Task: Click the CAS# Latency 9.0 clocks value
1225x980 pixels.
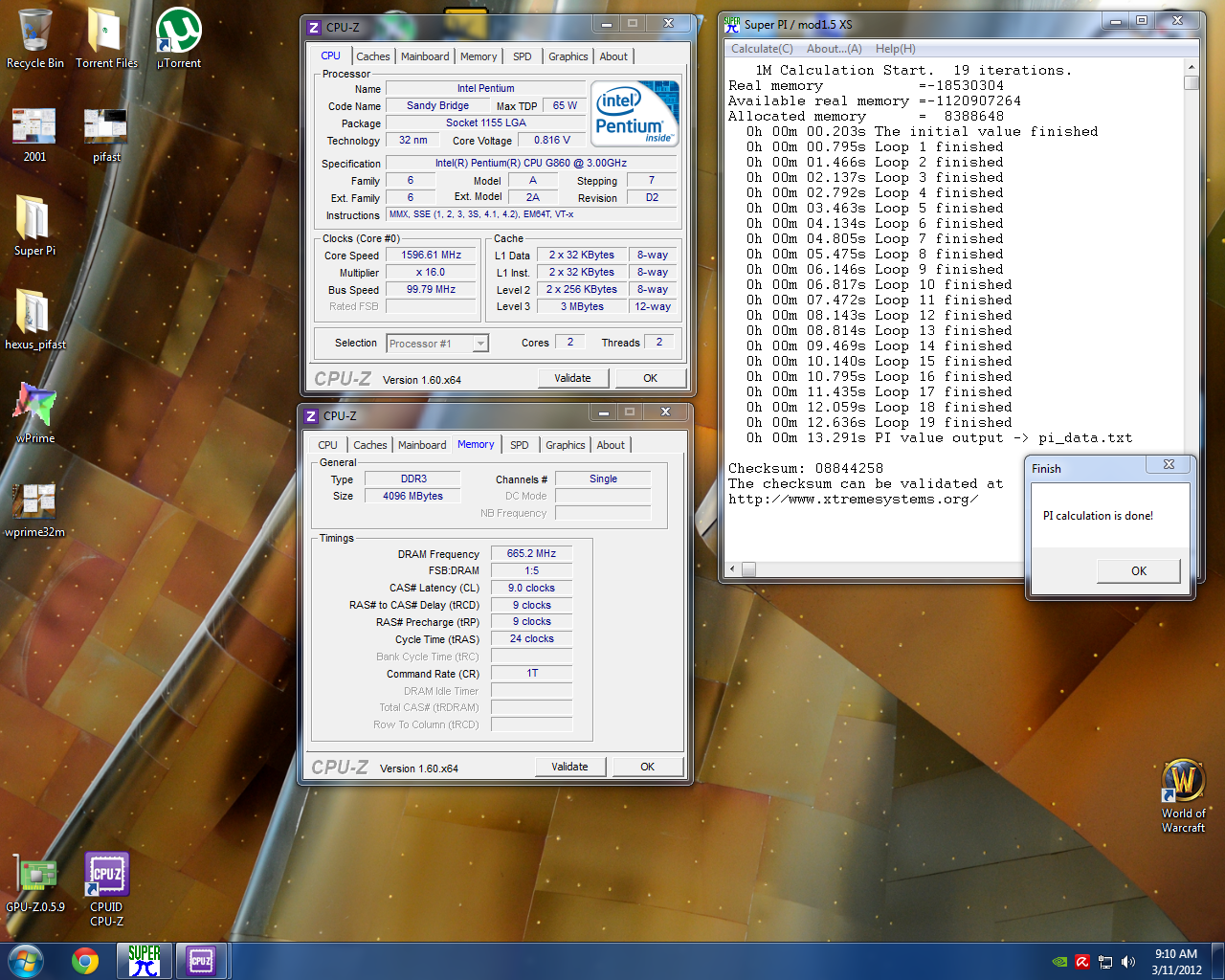Action: click(x=531, y=588)
